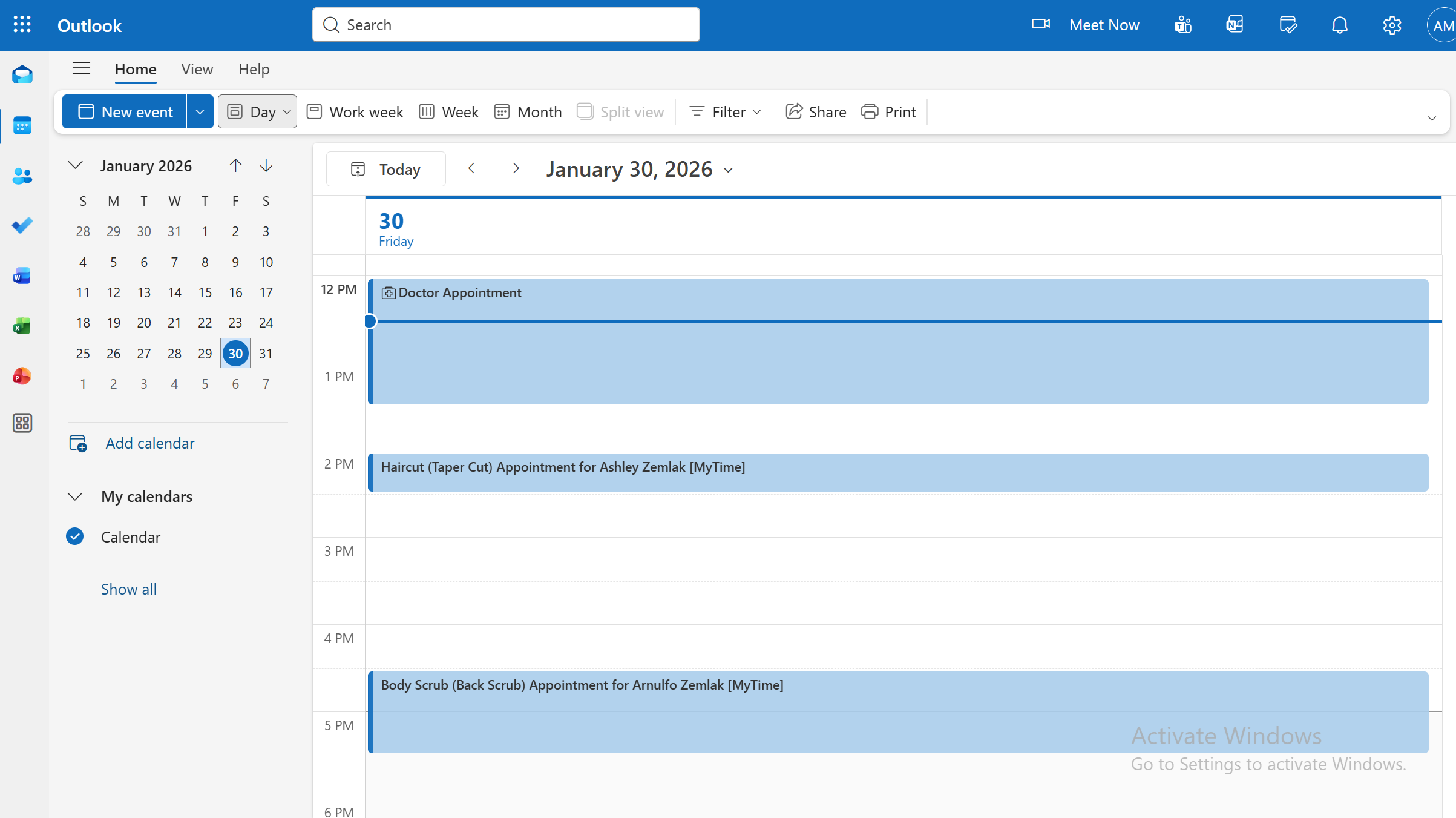Screen dimensions: 1456x818
Task: Open the To Do checkmark app
Action: pyautogui.click(x=22, y=226)
